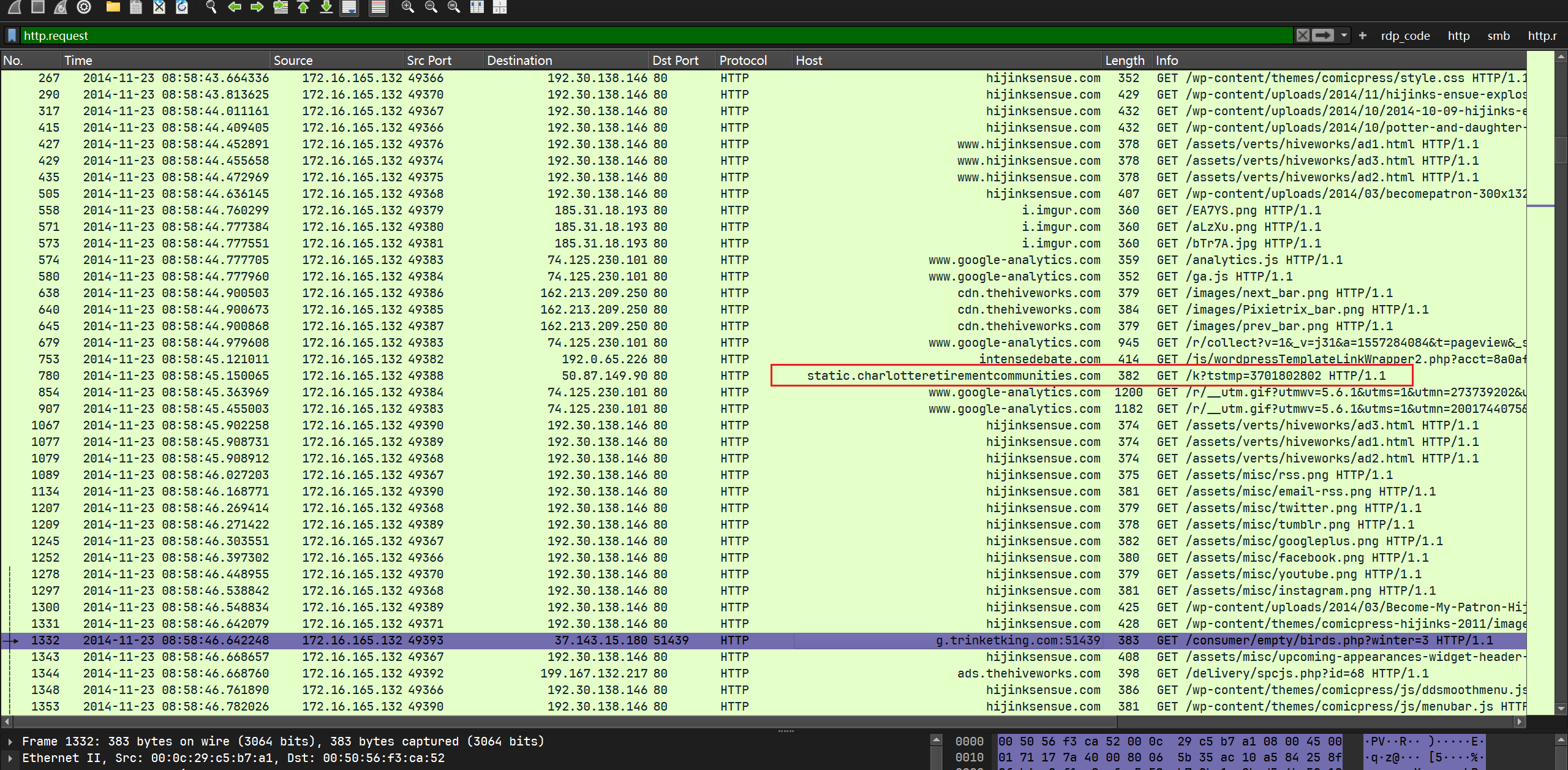Jump to the last packet
This screenshot has width=1568, height=770.
click(326, 7)
